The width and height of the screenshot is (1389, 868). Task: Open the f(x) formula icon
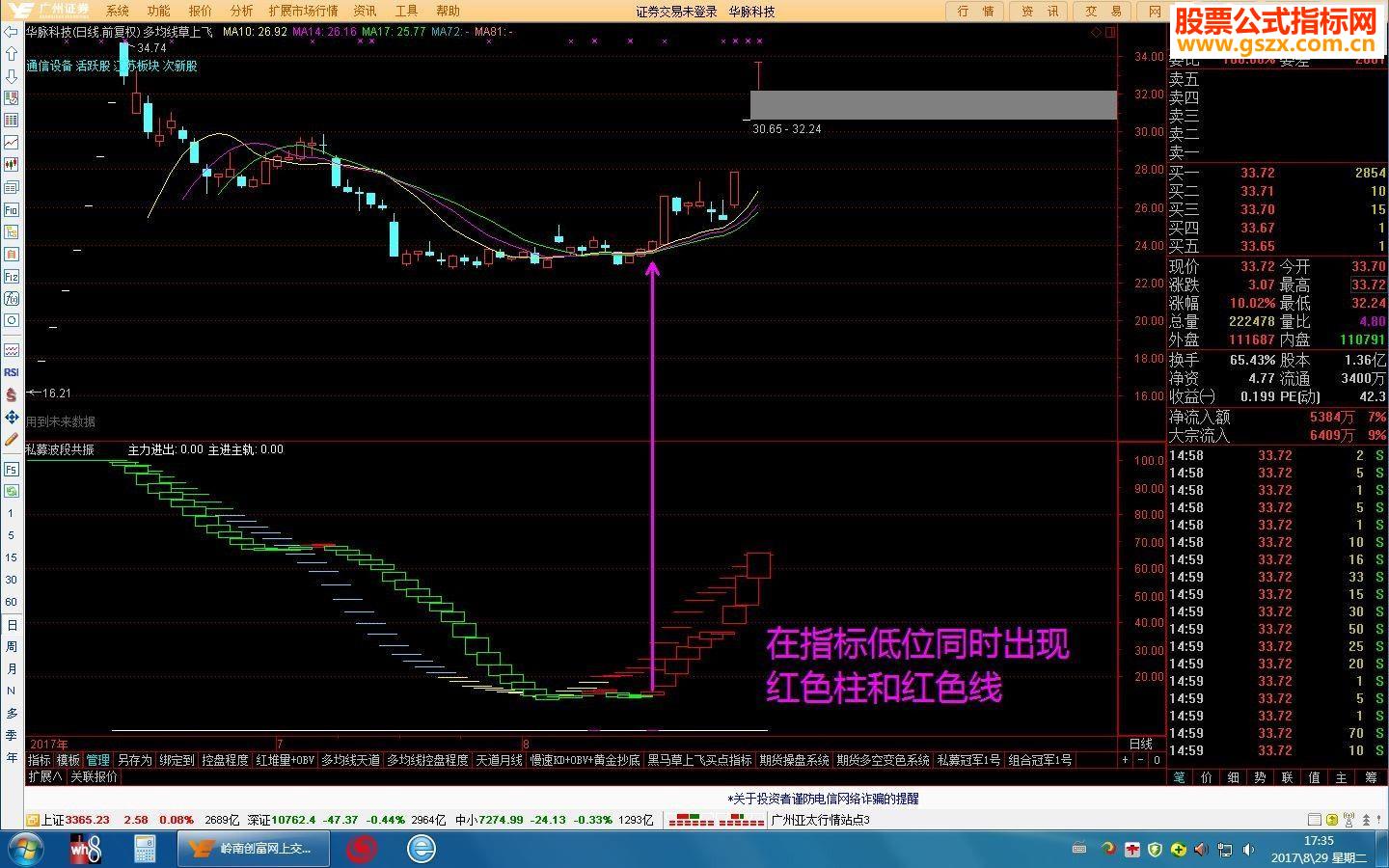(x=12, y=298)
